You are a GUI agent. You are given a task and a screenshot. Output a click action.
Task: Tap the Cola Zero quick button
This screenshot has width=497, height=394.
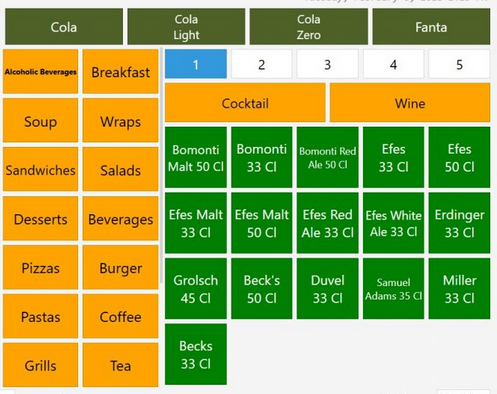pos(309,27)
